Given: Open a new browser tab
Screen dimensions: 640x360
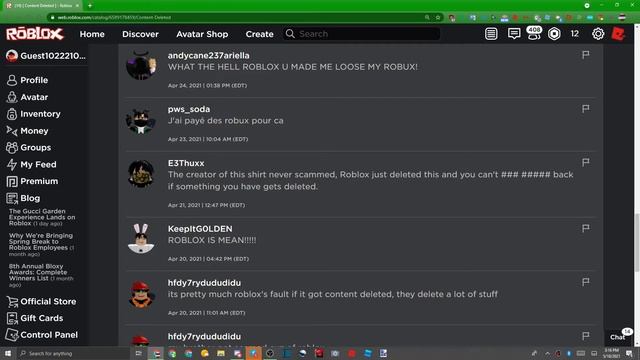Looking at the screenshot, I should coord(90,6).
